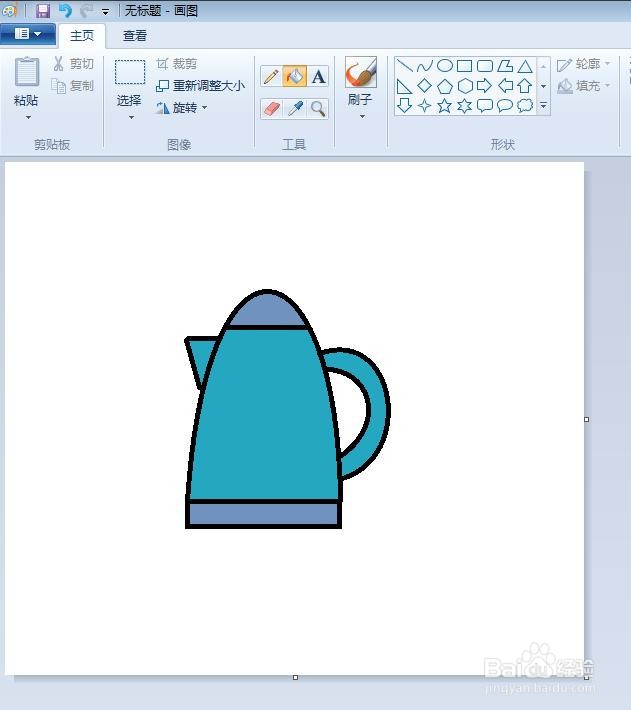Viewport: 631px width, 710px height.
Task: Click the Save icon in quick access toolbar
Action: 43,10
